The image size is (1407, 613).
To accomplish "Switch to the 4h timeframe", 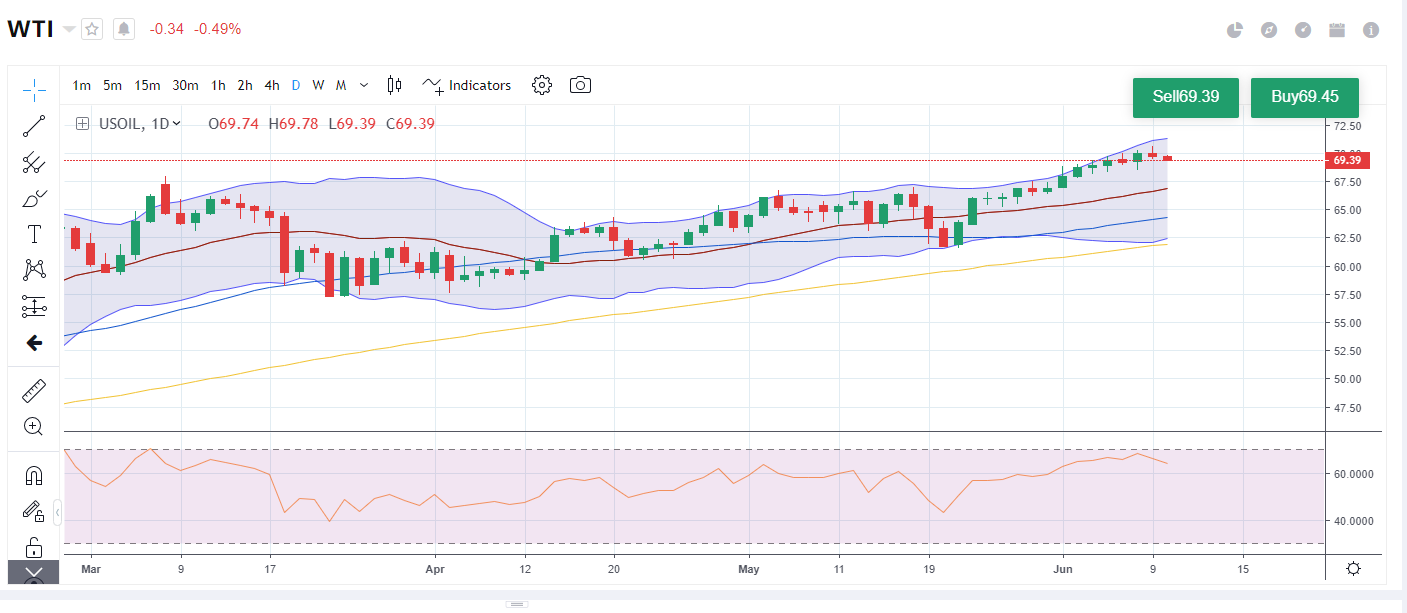I will [x=272, y=85].
